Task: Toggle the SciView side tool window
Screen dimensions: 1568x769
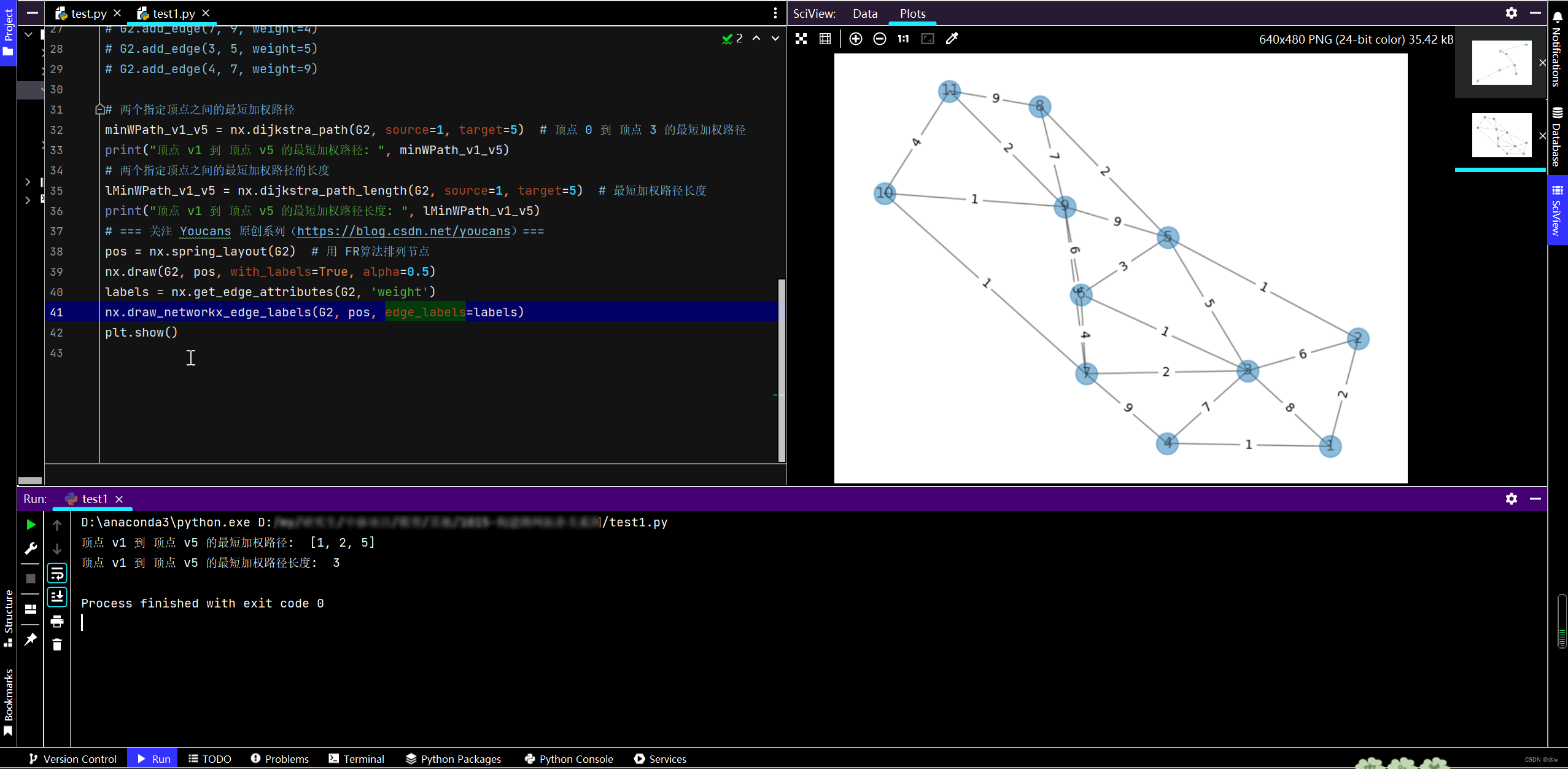Action: tap(1557, 210)
